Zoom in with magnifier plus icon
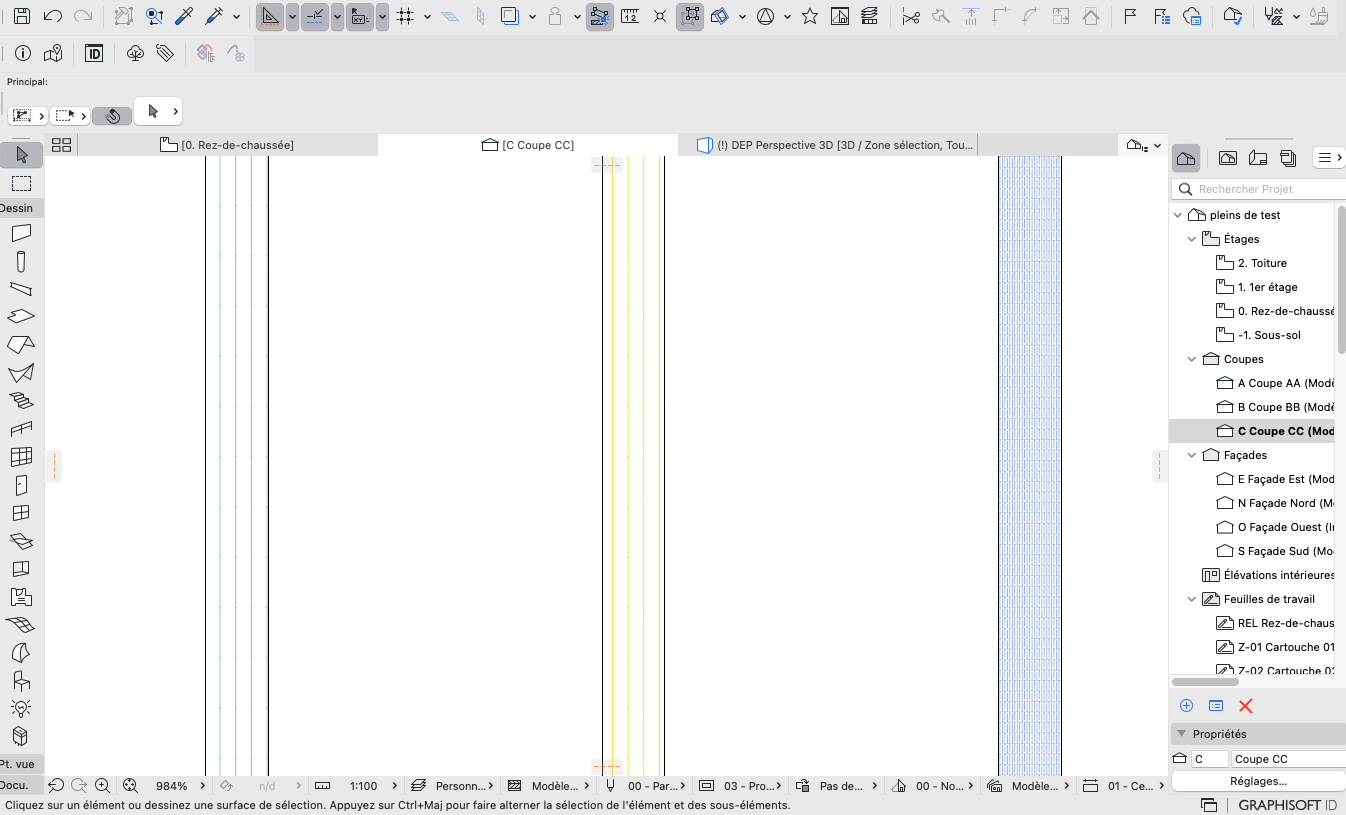The height and width of the screenshot is (815, 1346). click(x=102, y=786)
